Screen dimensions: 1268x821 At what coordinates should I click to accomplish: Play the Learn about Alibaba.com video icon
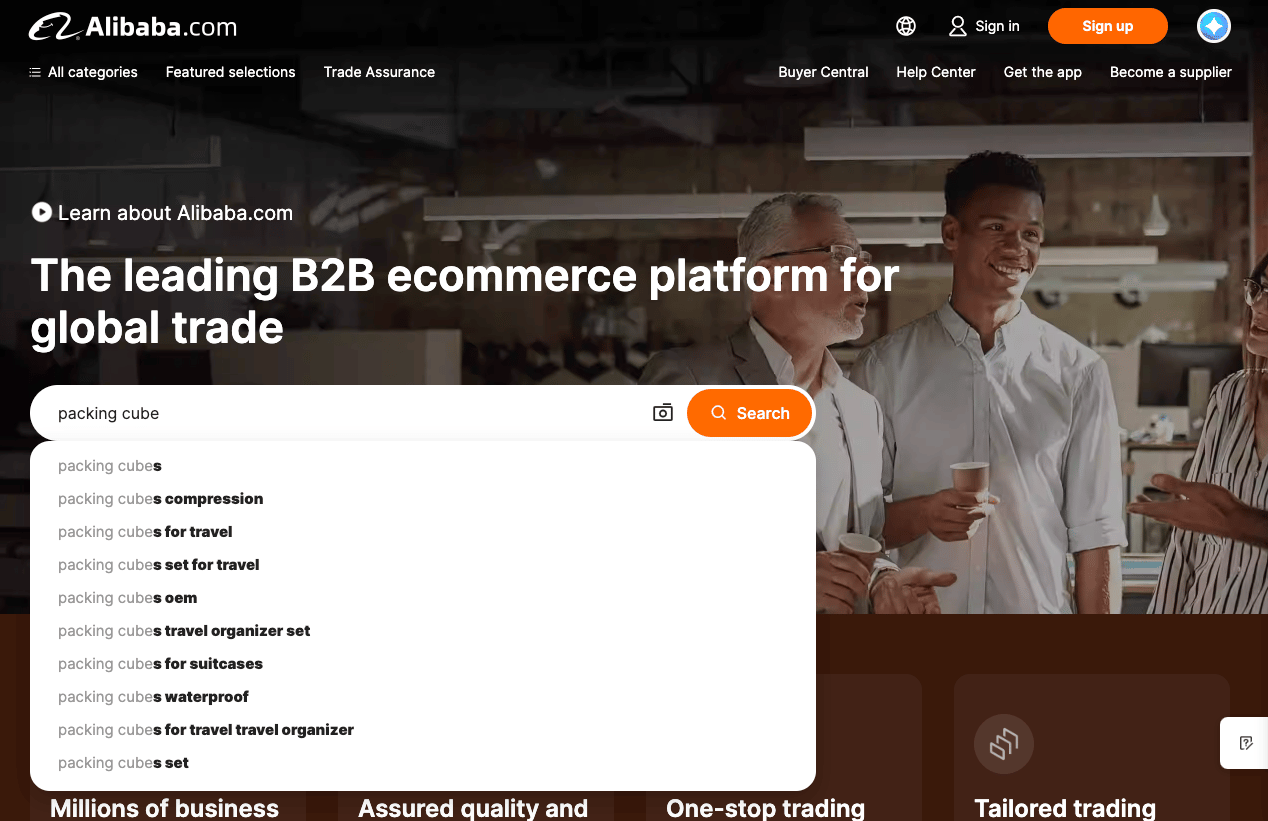(x=41, y=212)
